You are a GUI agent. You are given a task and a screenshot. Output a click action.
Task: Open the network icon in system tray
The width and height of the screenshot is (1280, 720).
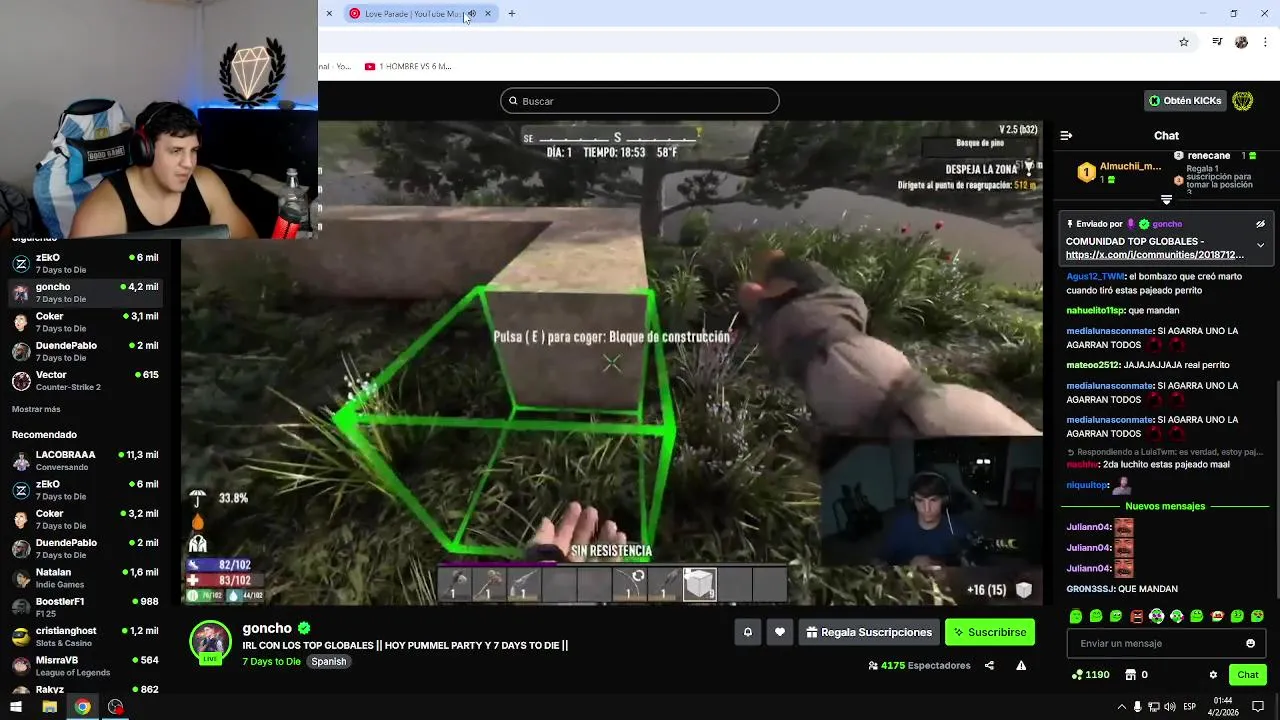tap(1154, 707)
